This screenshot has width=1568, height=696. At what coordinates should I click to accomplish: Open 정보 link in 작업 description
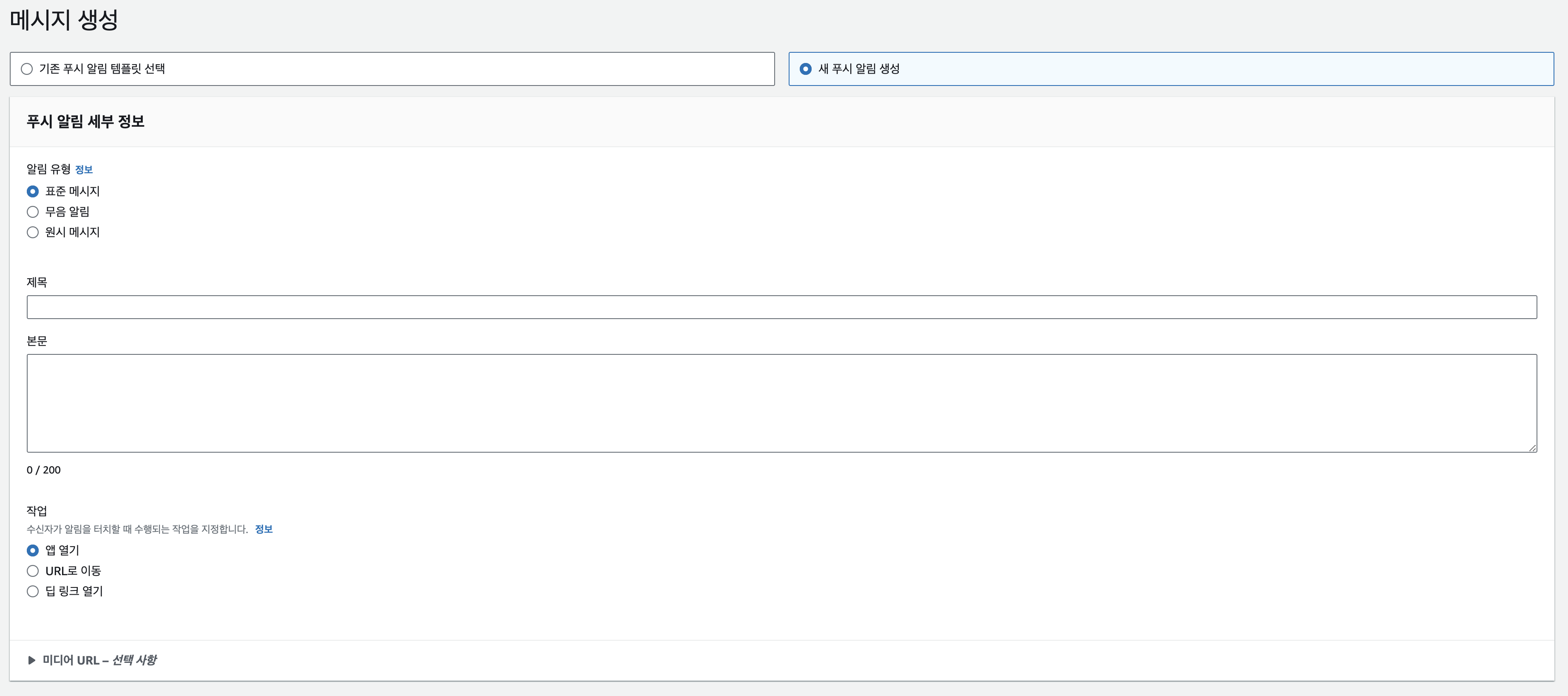point(264,529)
